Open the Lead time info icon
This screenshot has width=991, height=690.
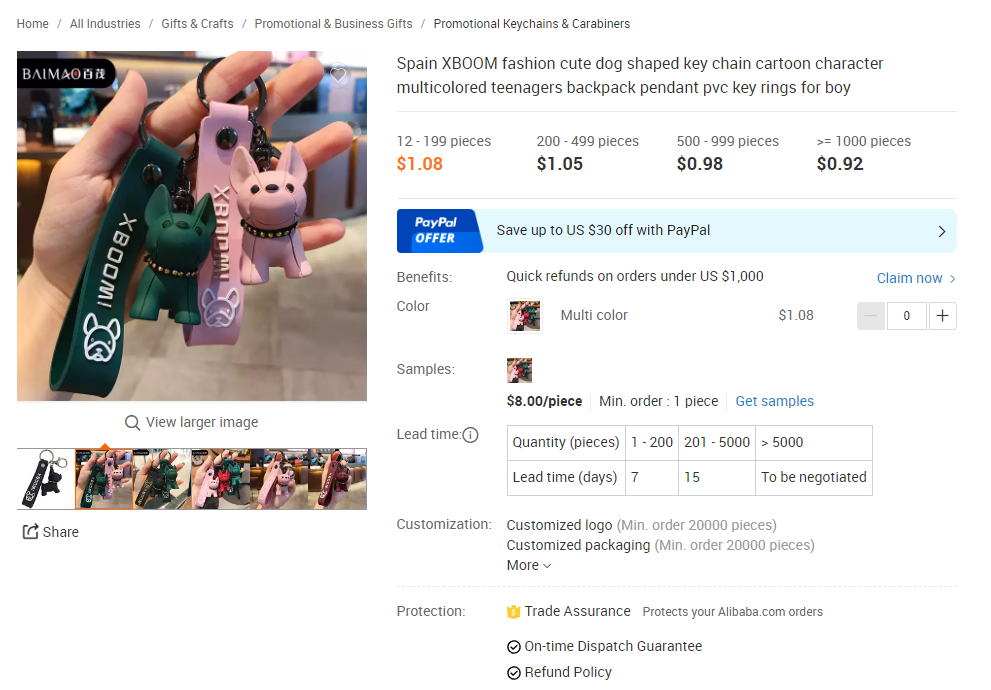(470, 435)
